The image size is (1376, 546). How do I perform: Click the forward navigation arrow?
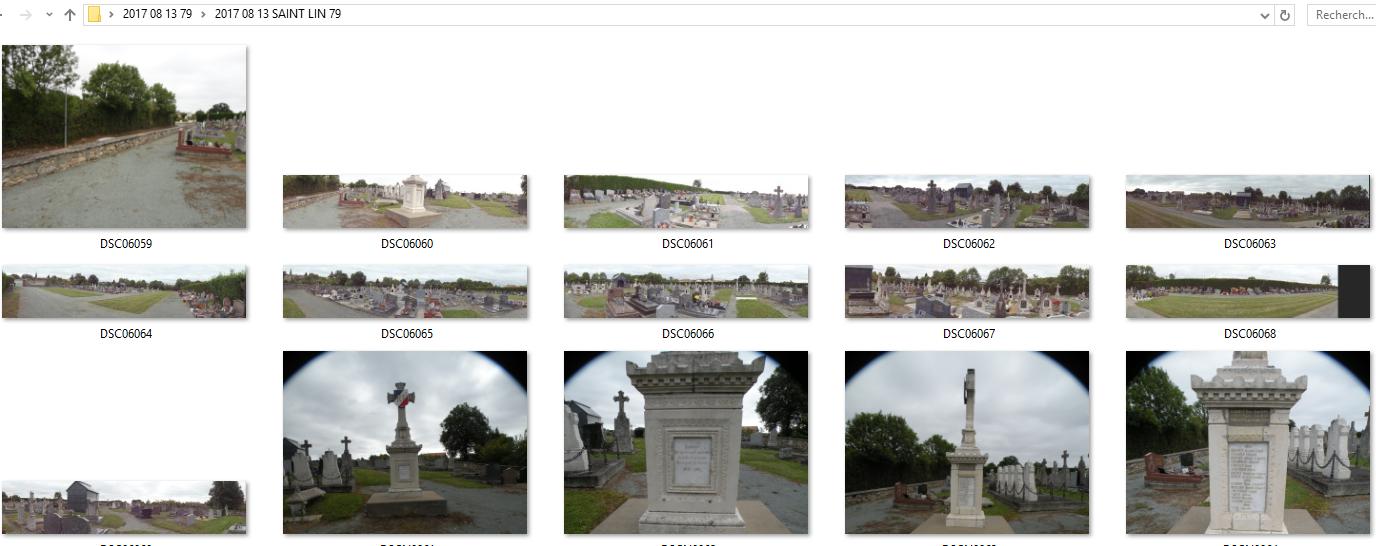tap(26, 15)
